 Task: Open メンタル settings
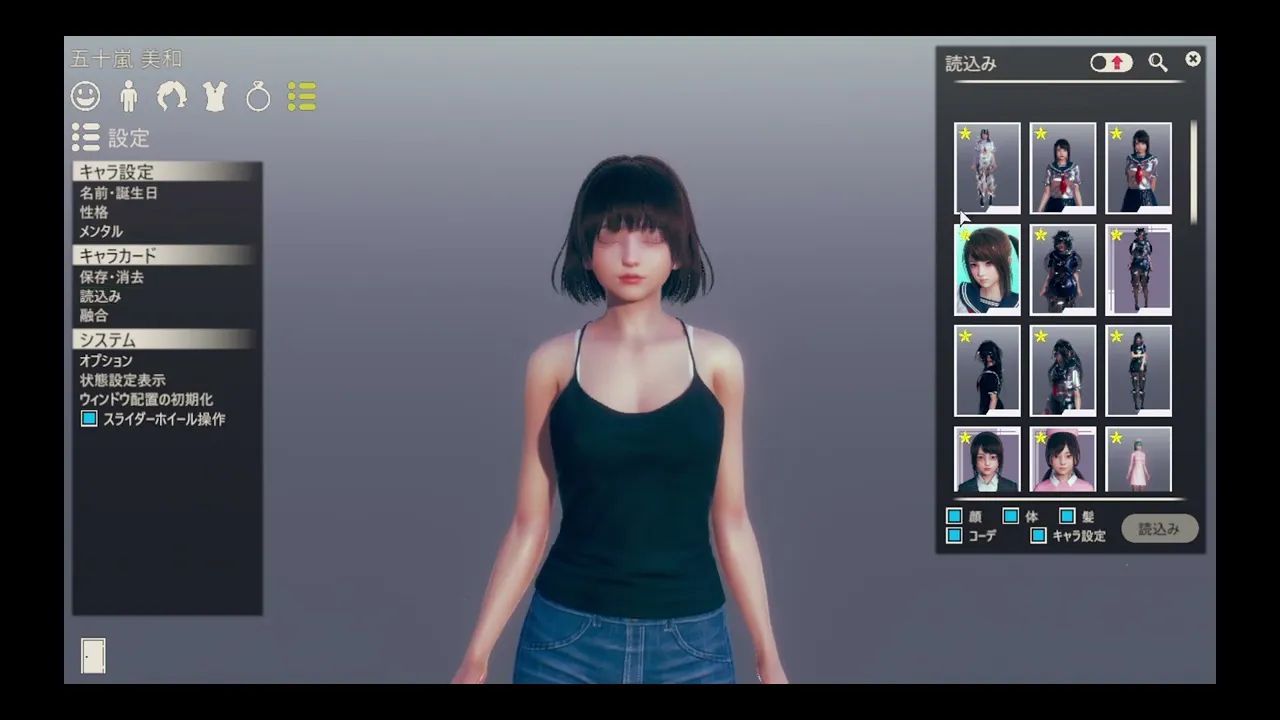(101, 231)
